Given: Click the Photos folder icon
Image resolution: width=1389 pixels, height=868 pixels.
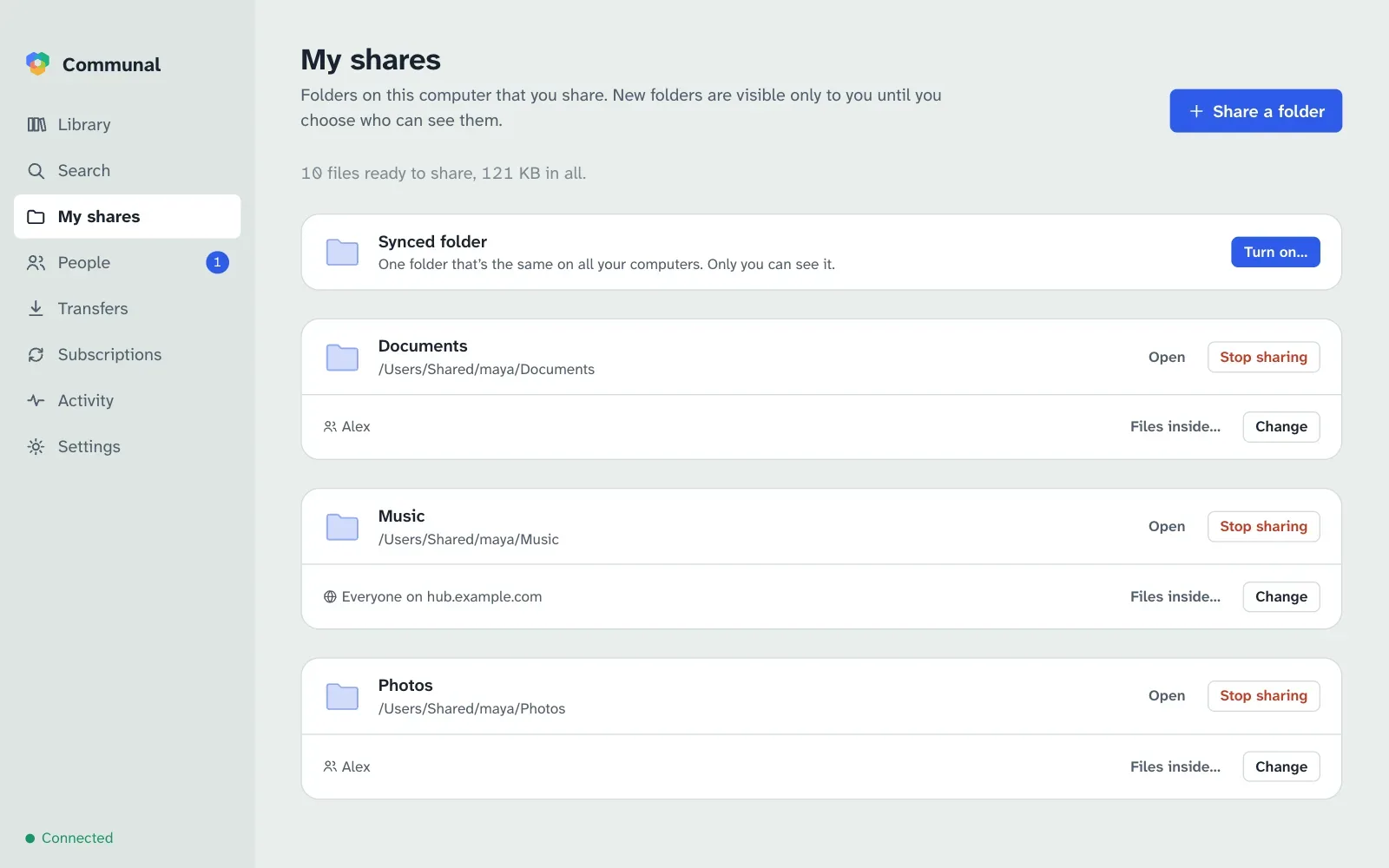Looking at the screenshot, I should coord(342,696).
